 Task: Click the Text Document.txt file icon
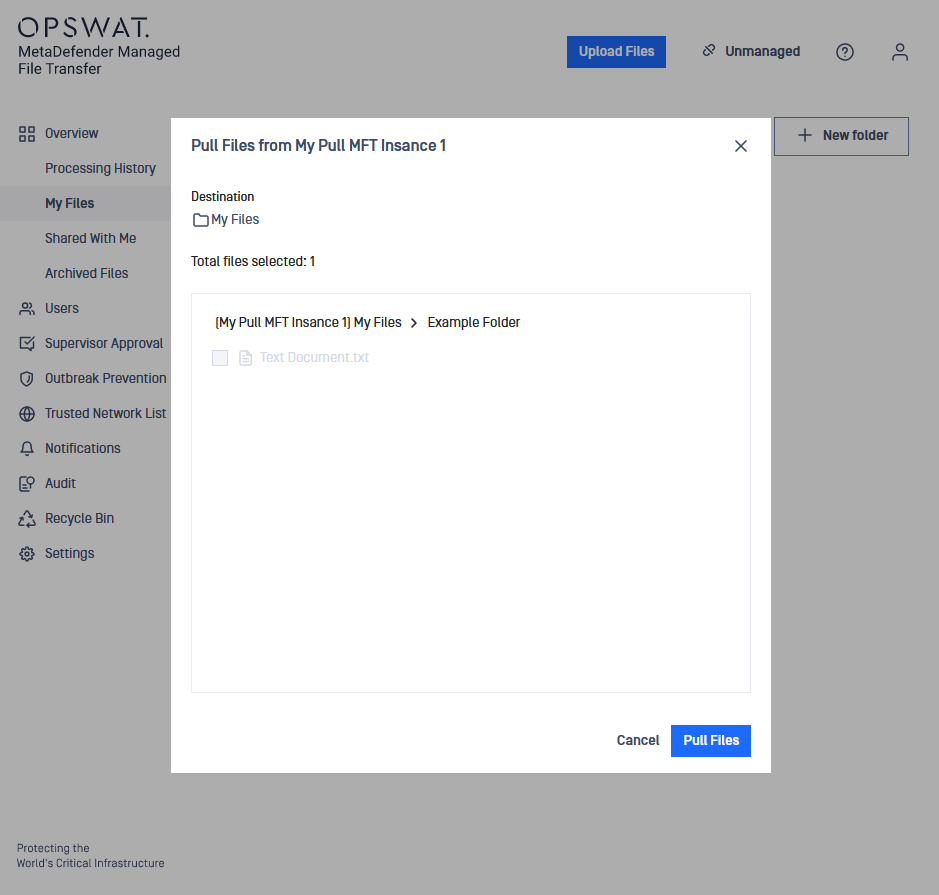point(246,358)
